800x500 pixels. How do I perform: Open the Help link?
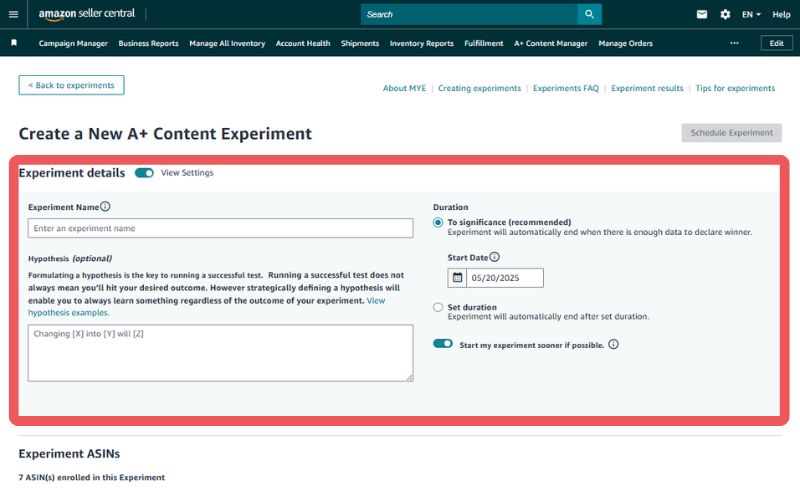pos(781,14)
